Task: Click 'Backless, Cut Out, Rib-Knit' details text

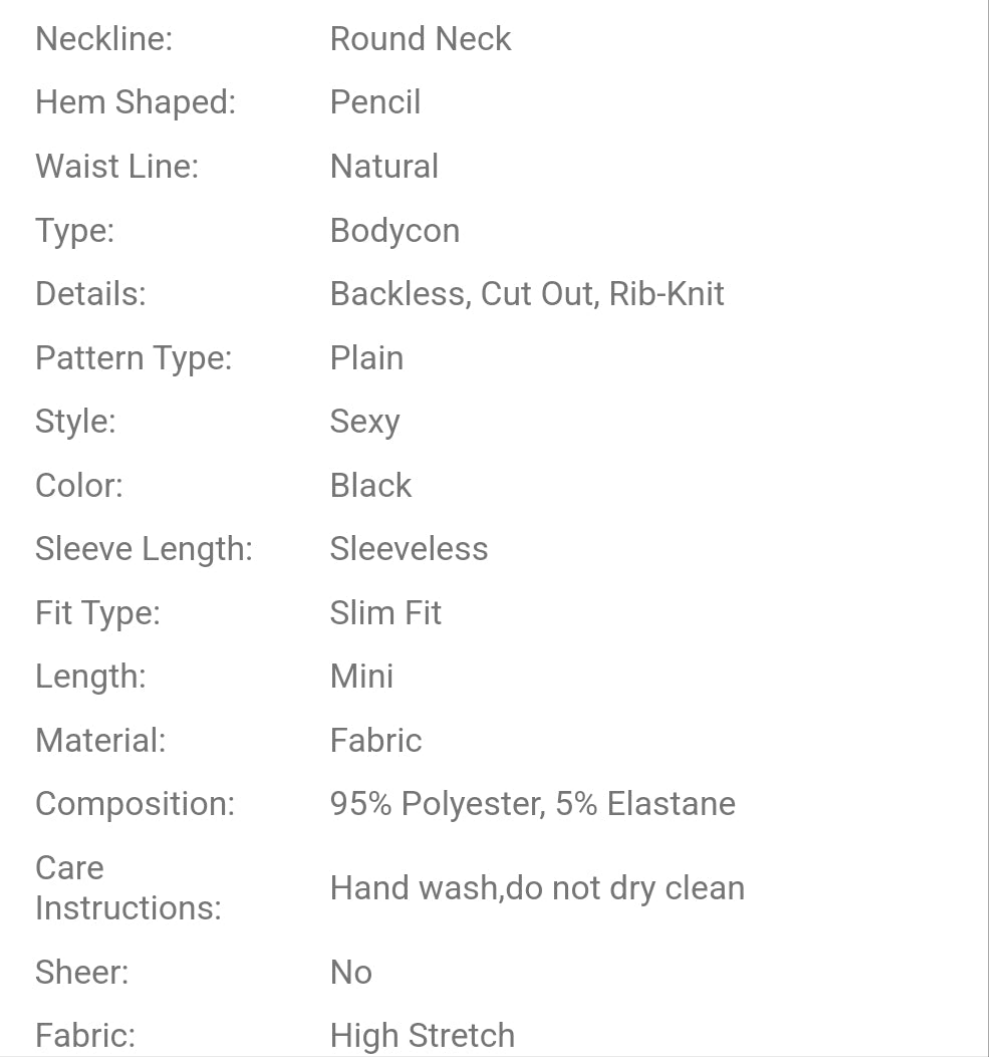Action: pyautogui.click(x=527, y=295)
